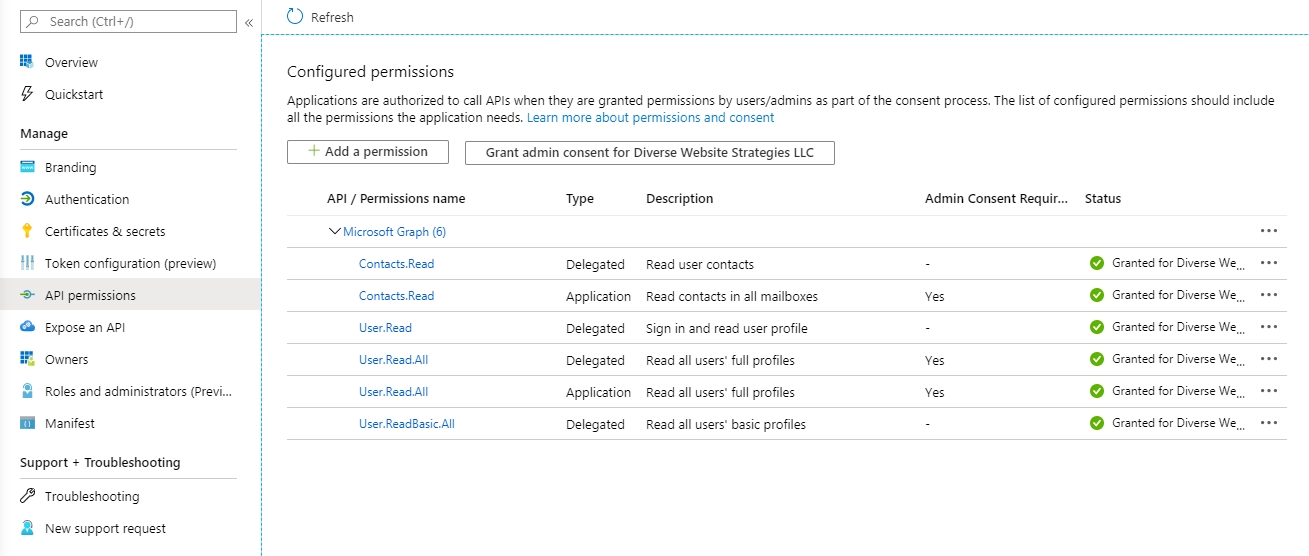The width and height of the screenshot is (1309, 556).
Task: Click green check on User.Read row
Action: [x=1097, y=328]
